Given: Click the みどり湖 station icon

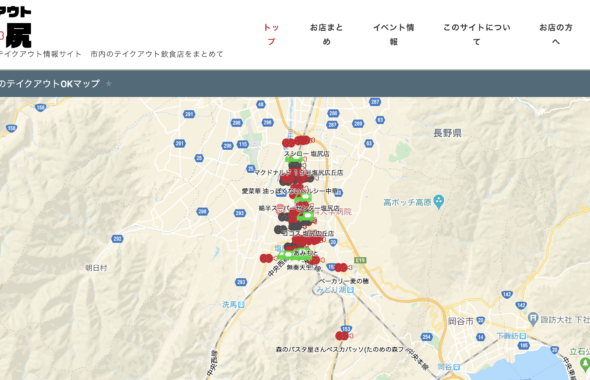Looking at the screenshot, I should [350, 290].
